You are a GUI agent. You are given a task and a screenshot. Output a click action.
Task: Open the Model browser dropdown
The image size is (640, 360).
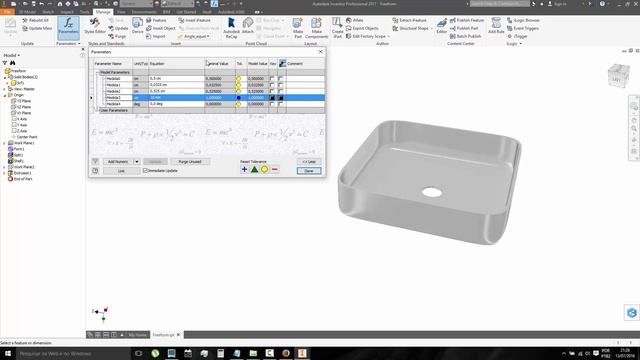point(12,55)
